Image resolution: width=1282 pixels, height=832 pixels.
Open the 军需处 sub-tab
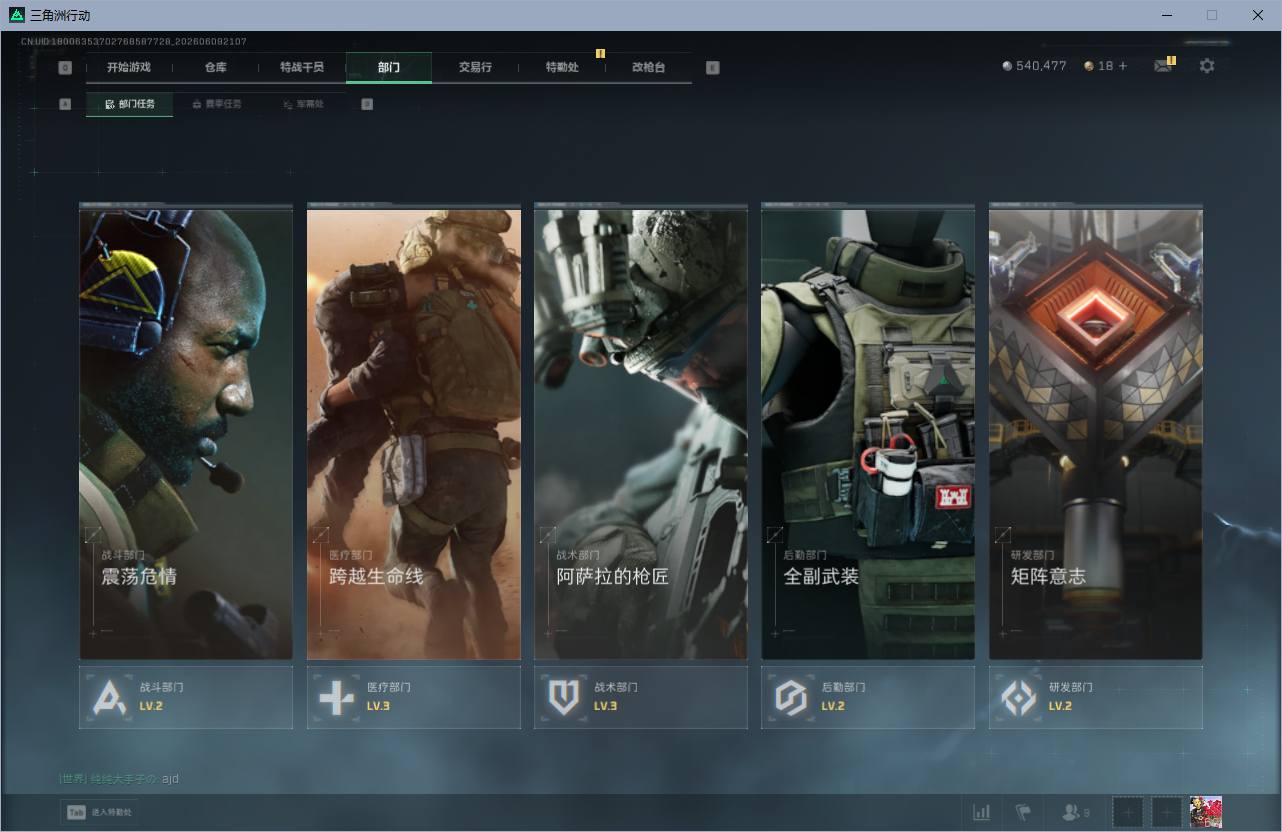coord(303,104)
